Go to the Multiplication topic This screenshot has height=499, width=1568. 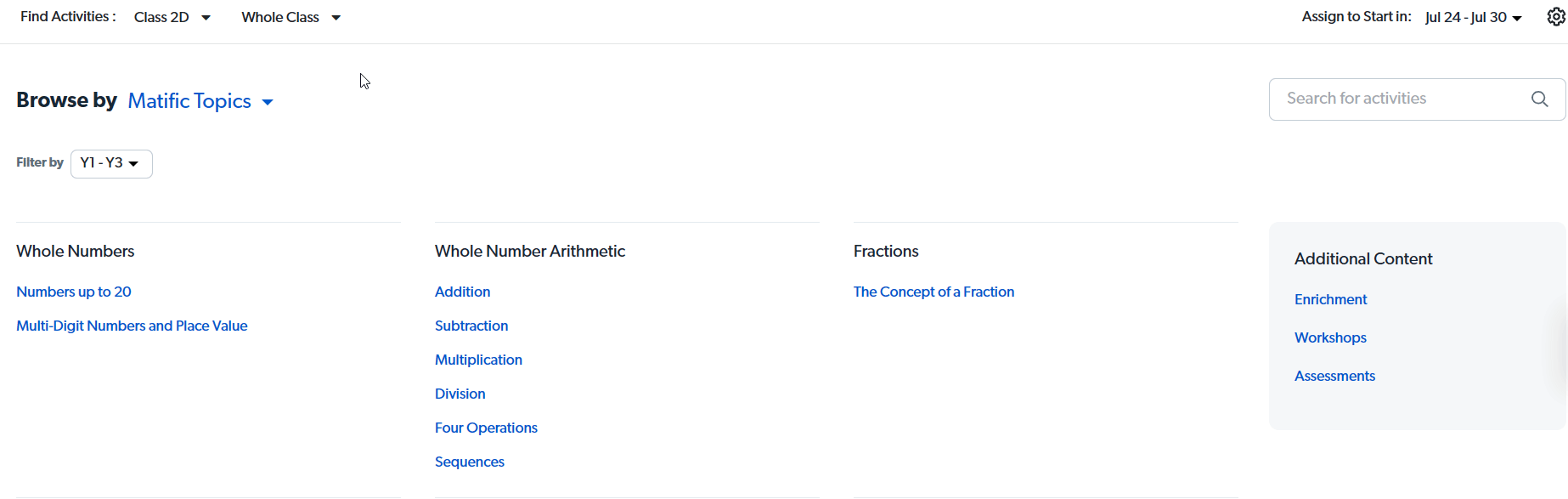[478, 360]
